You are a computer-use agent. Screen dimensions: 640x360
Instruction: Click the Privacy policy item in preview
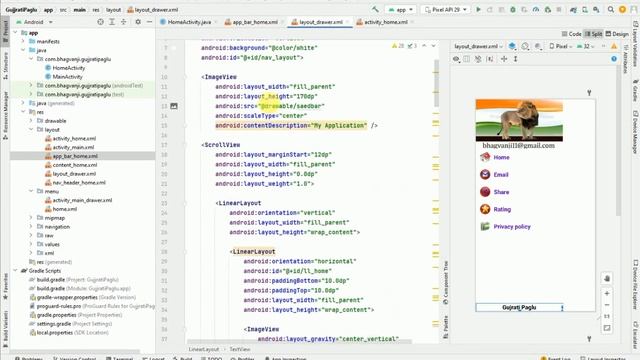(512, 227)
